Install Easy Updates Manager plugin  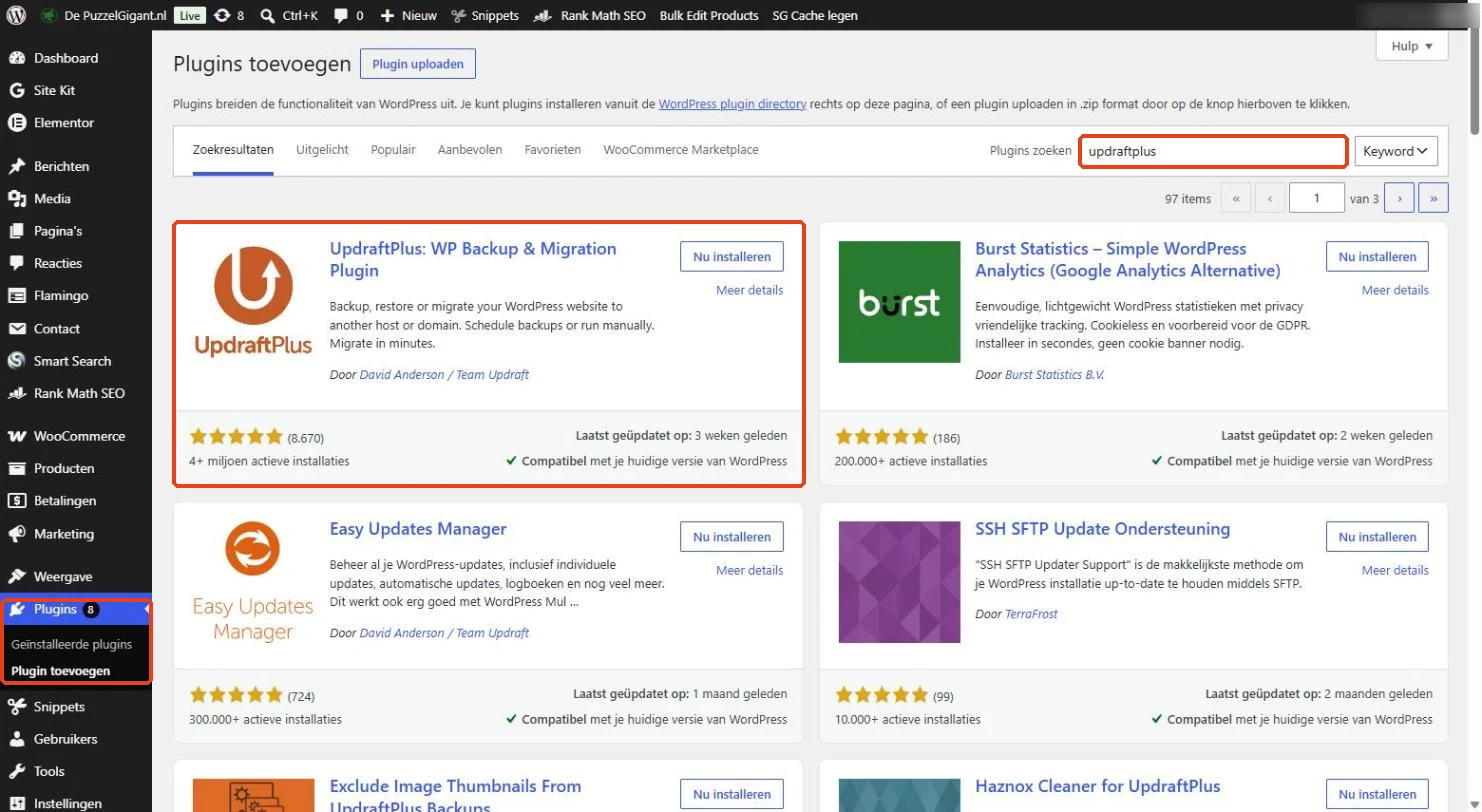pos(732,537)
